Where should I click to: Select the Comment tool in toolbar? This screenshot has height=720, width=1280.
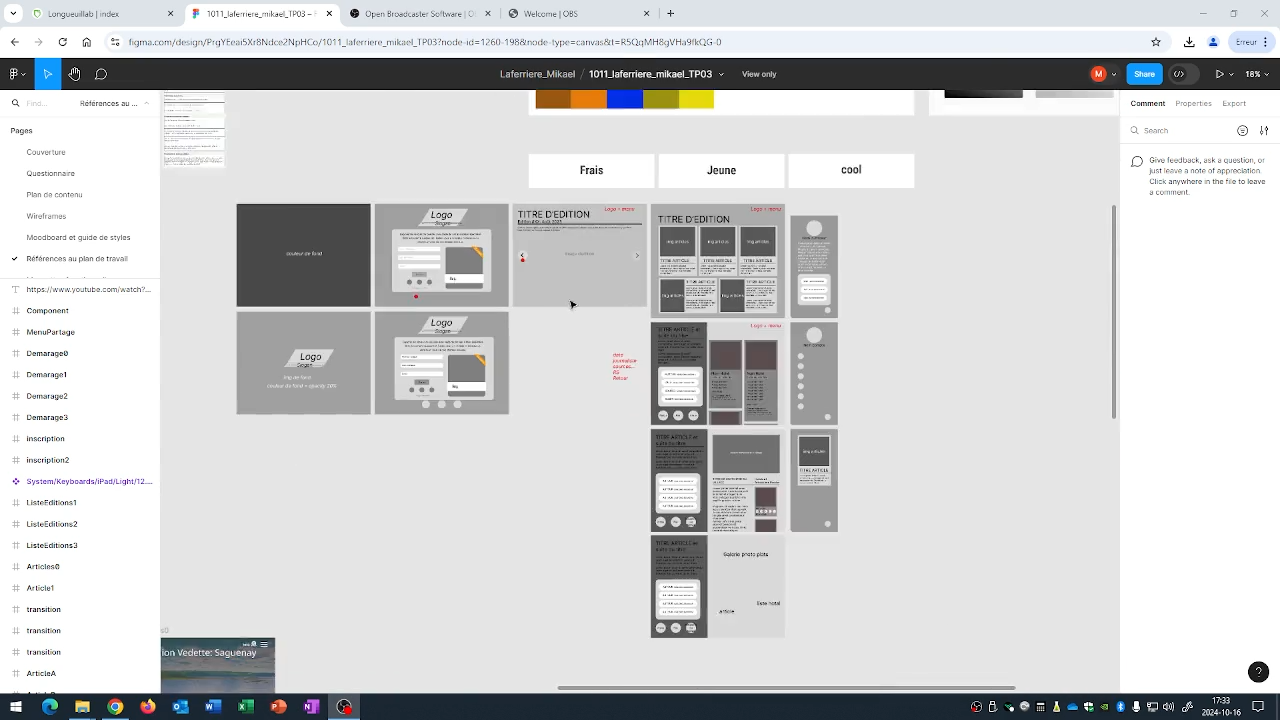point(101,74)
